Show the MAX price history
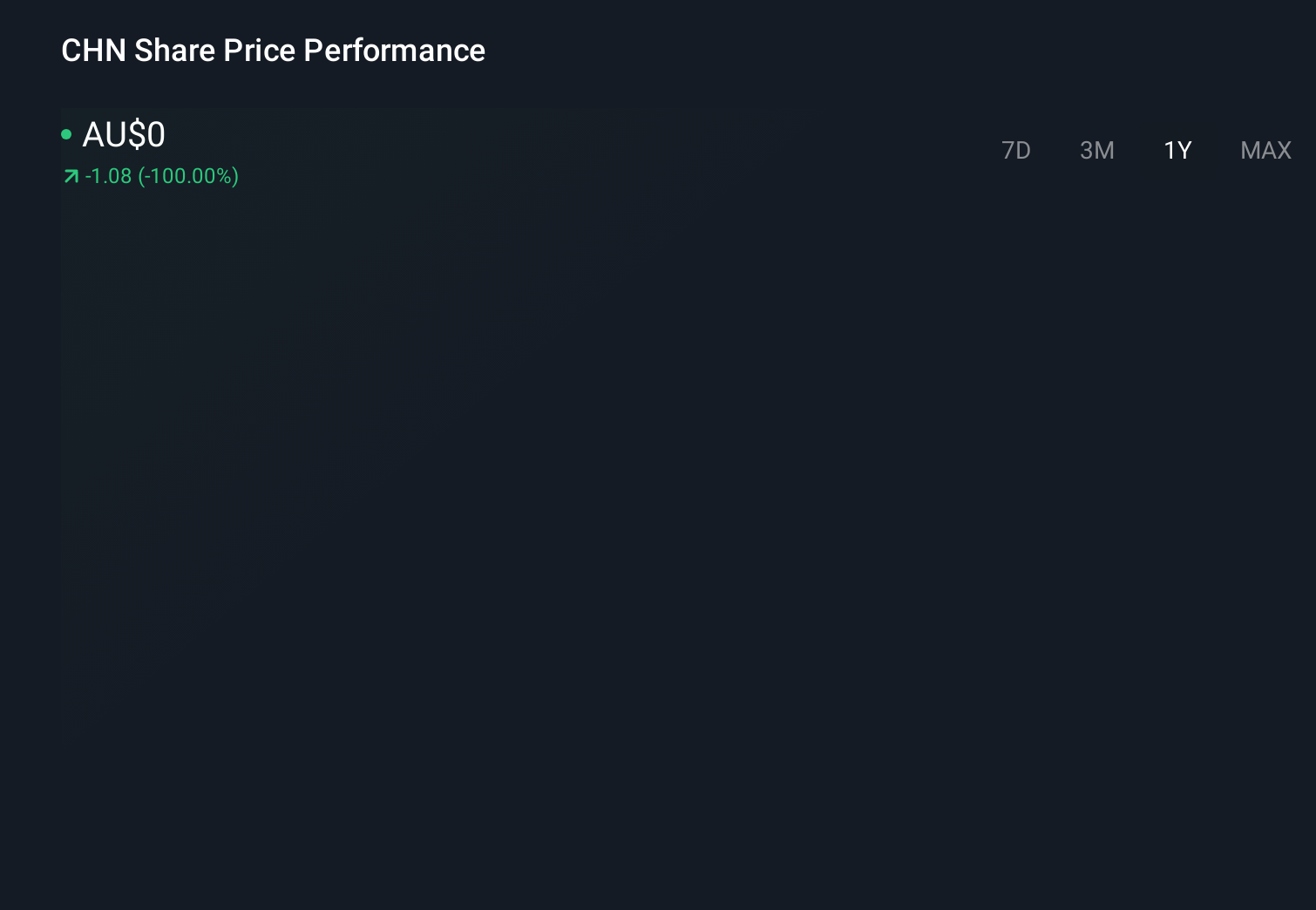Screen dimensions: 1316x910 point(1265,151)
